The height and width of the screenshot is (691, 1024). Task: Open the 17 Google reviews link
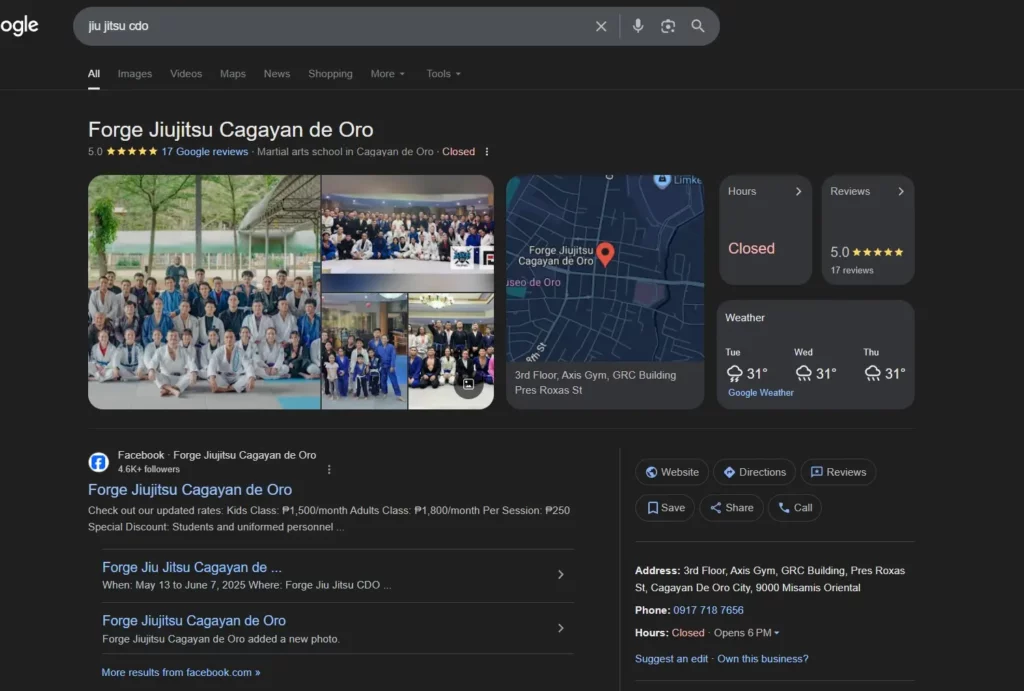point(204,152)
